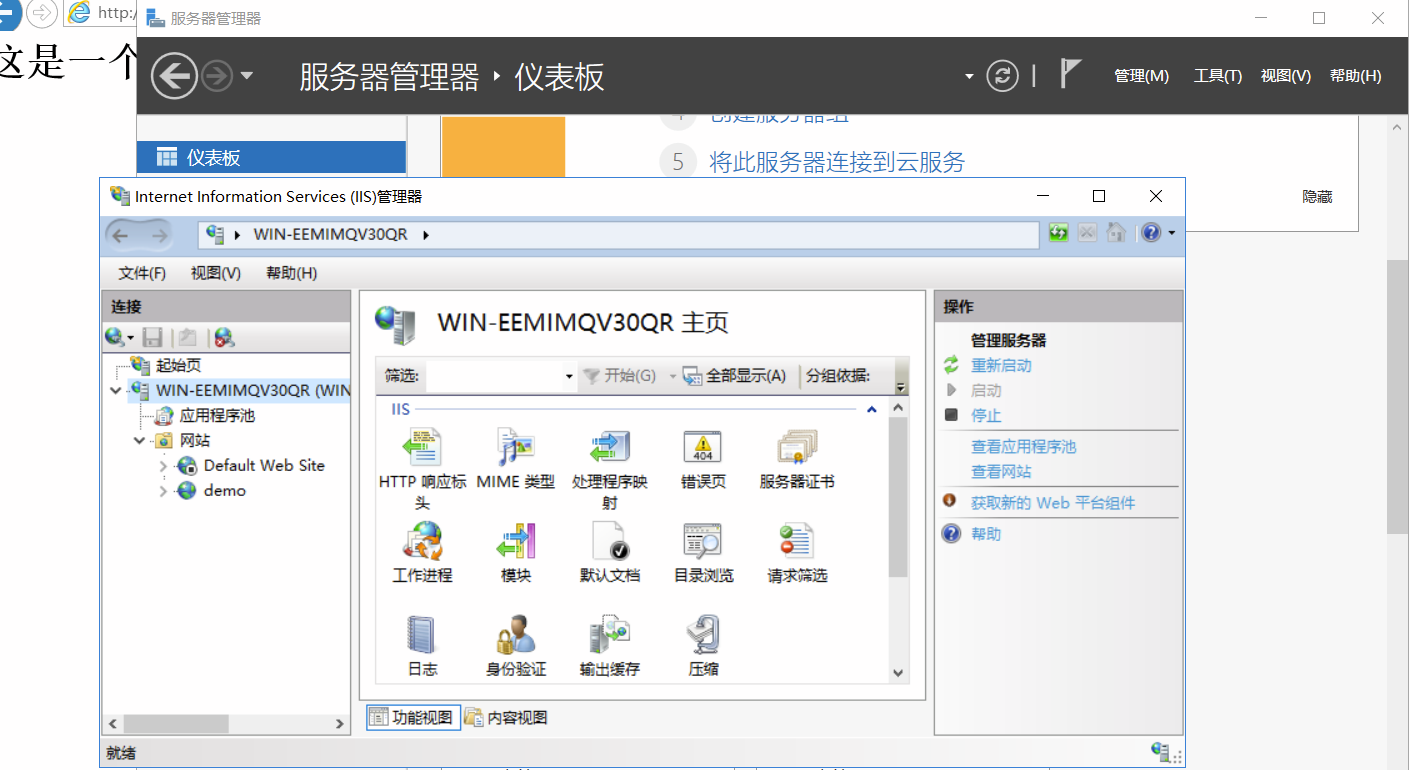Open the create connection dropdown icon
The image size is (1410, 770).
pyautogui.click(x=119, y=338)
